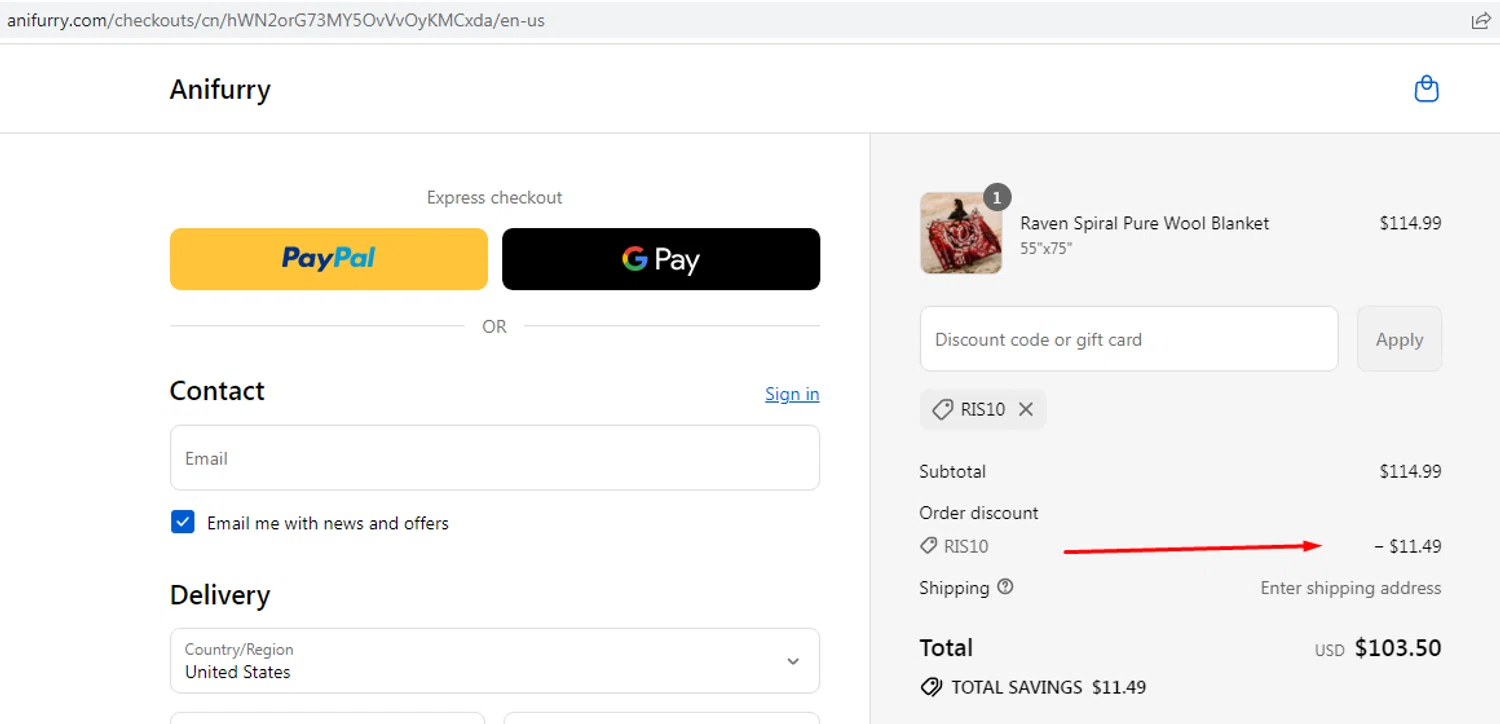
Task: Focus the Discount code or gift card field
Action: (1129, 339)
